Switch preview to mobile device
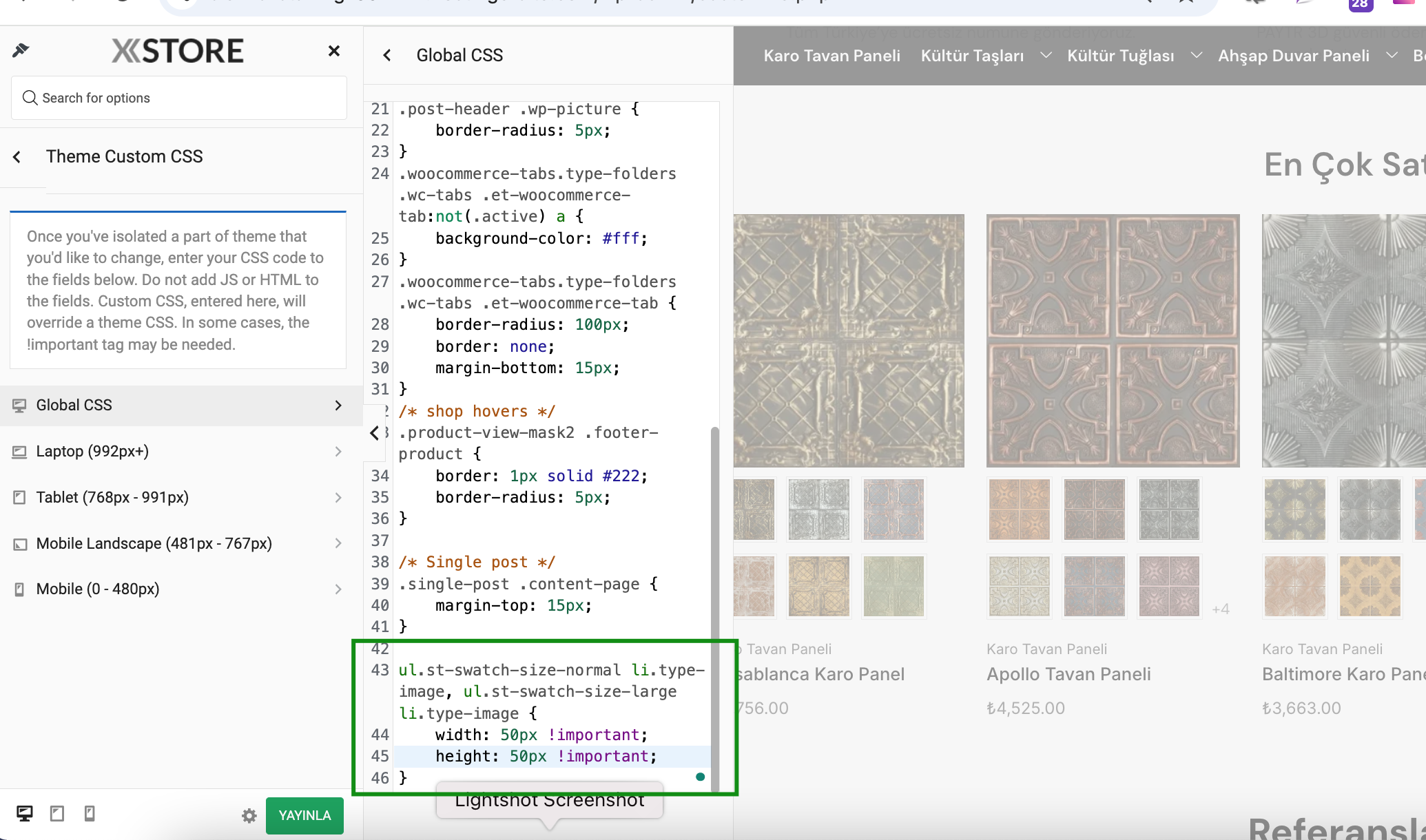Viewport: 1426px width, 840px height. point(90,814)
